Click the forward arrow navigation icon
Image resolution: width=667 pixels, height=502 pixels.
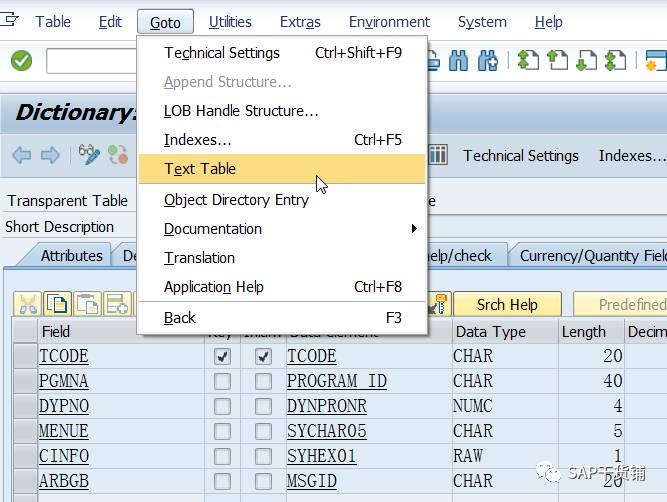click(x=50, y=155)
